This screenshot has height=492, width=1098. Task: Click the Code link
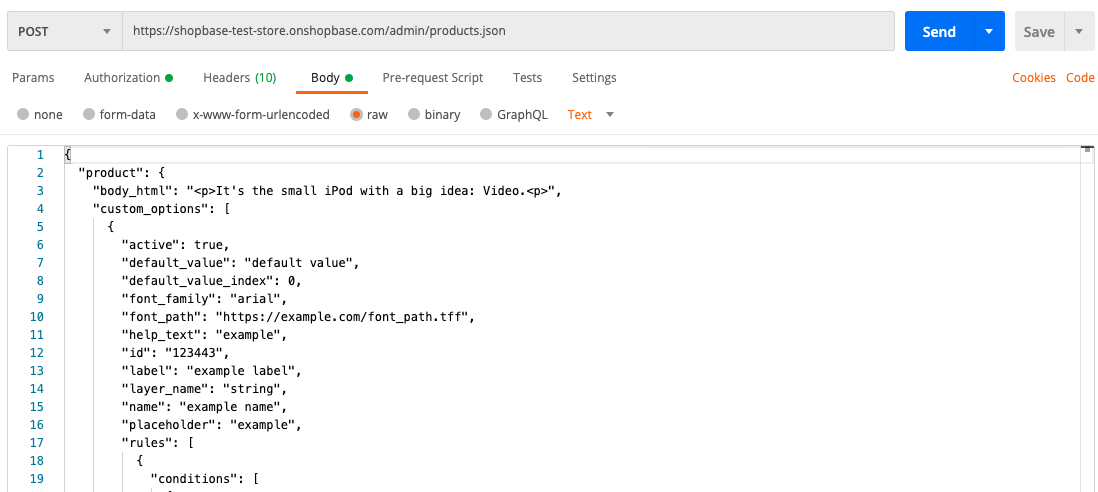[1080, 78]
